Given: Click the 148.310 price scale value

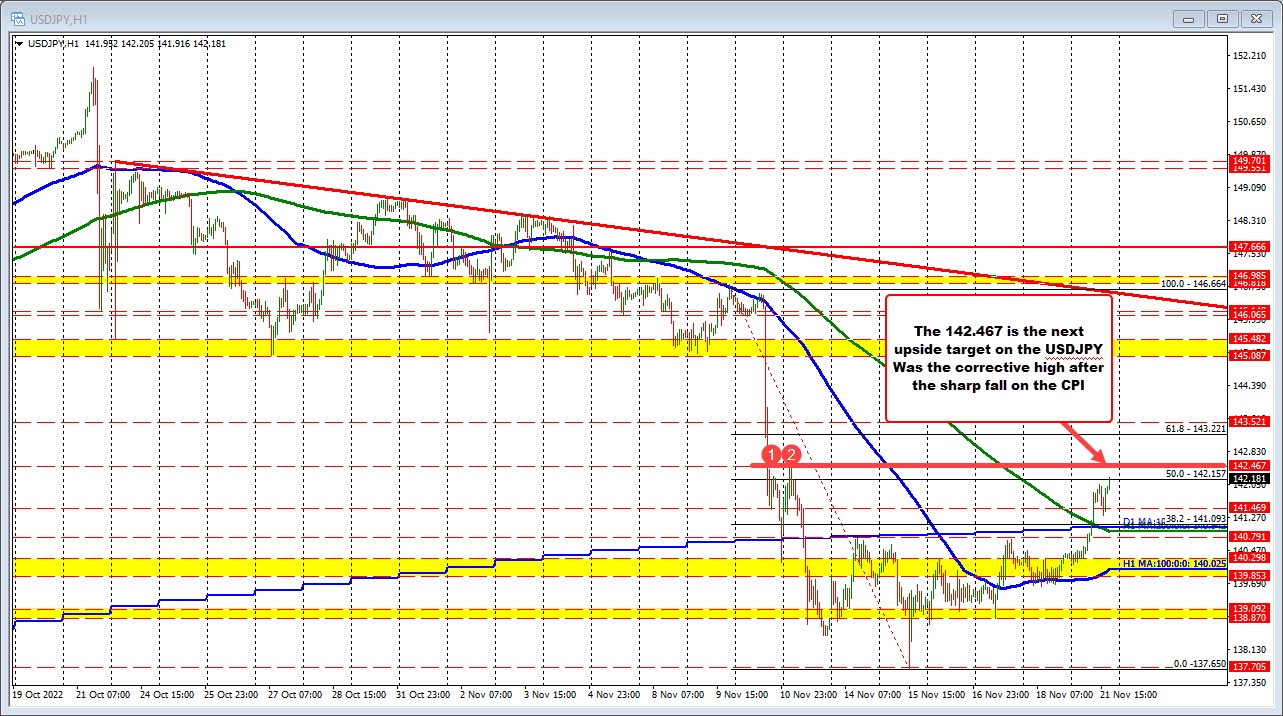Looking at the screenshot, I should point(1252,220).
